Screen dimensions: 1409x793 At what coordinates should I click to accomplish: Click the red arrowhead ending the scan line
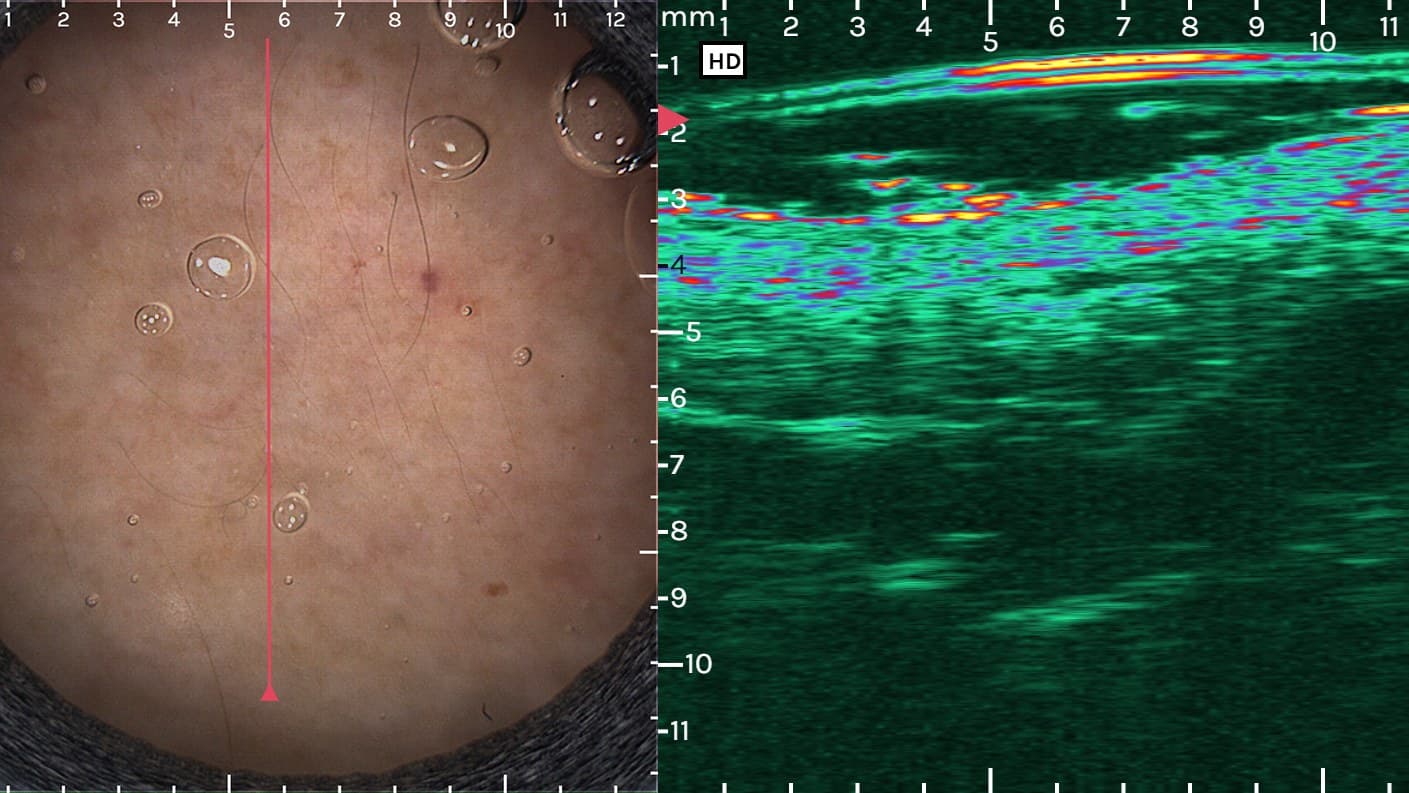point(269,692)
